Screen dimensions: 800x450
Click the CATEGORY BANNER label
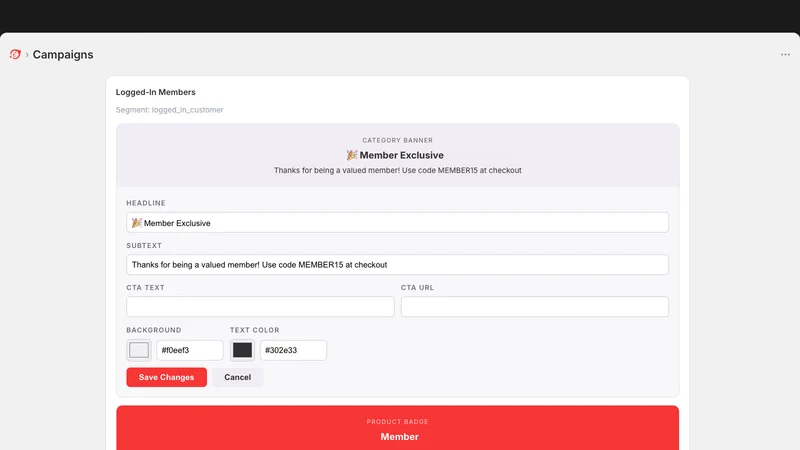pos(397,140)
